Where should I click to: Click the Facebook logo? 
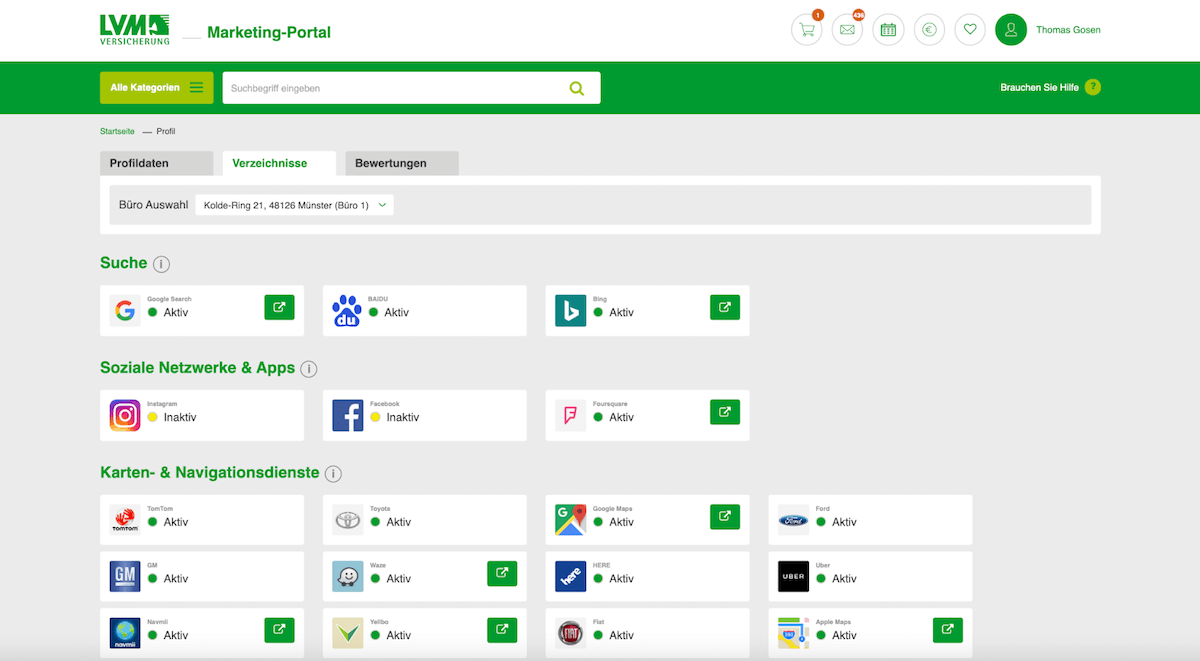coord(347,416)
